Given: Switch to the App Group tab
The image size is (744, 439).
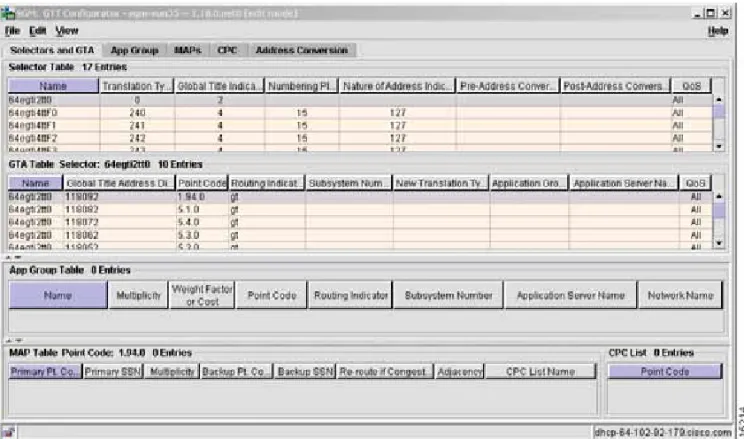Looking at the screenshot, I should pos(134,50).
